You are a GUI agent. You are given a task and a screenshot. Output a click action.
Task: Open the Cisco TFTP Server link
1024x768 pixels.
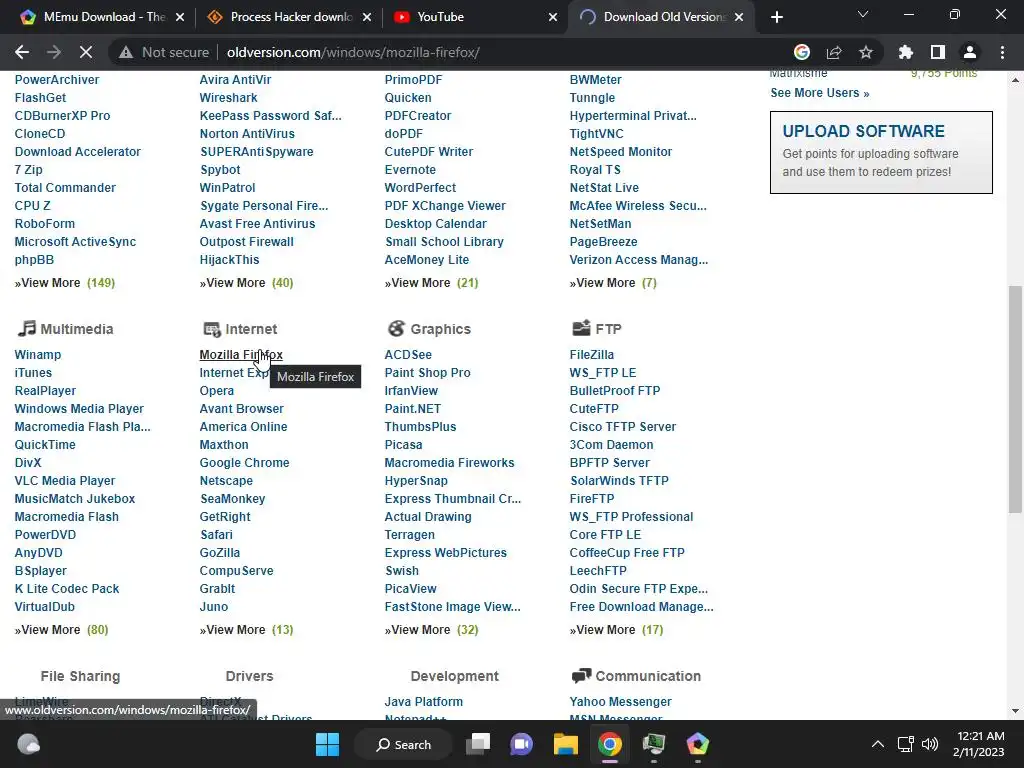pyautogui.click(x=622, y=426)
